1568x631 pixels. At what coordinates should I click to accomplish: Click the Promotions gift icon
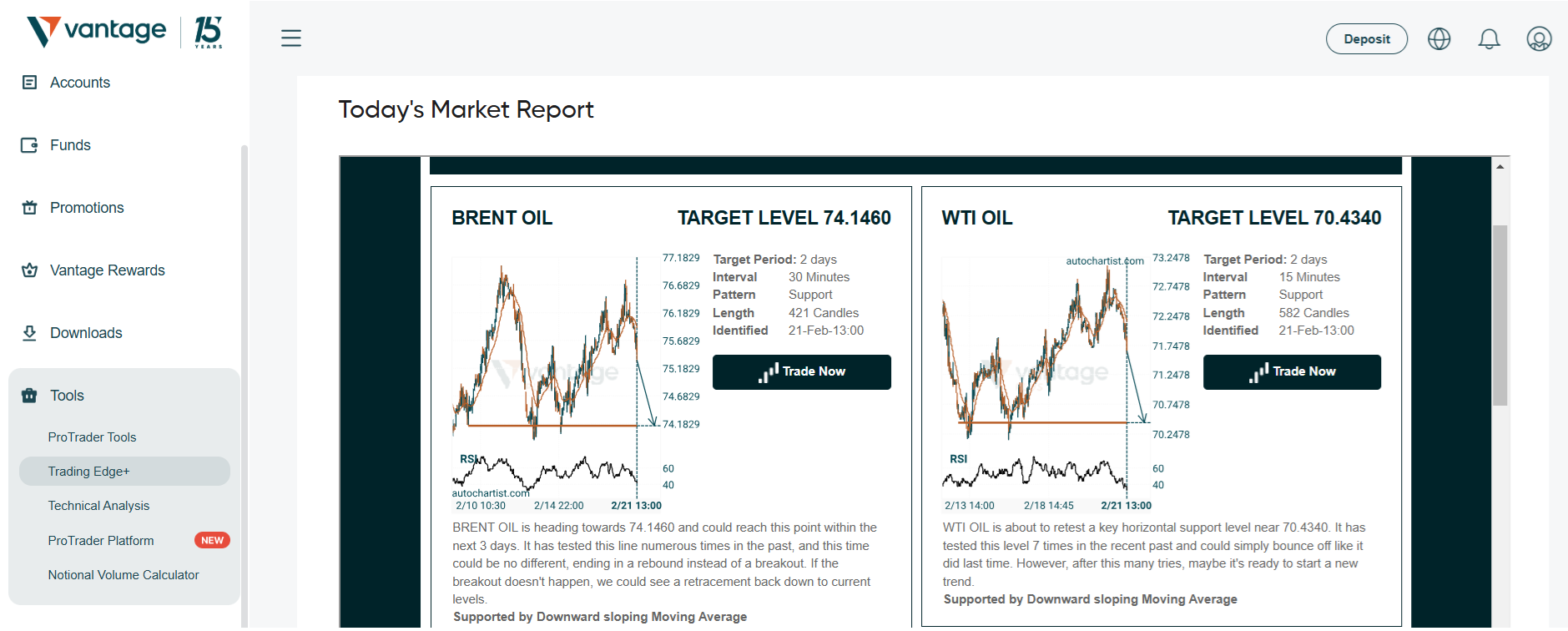[x=29, y=208]
